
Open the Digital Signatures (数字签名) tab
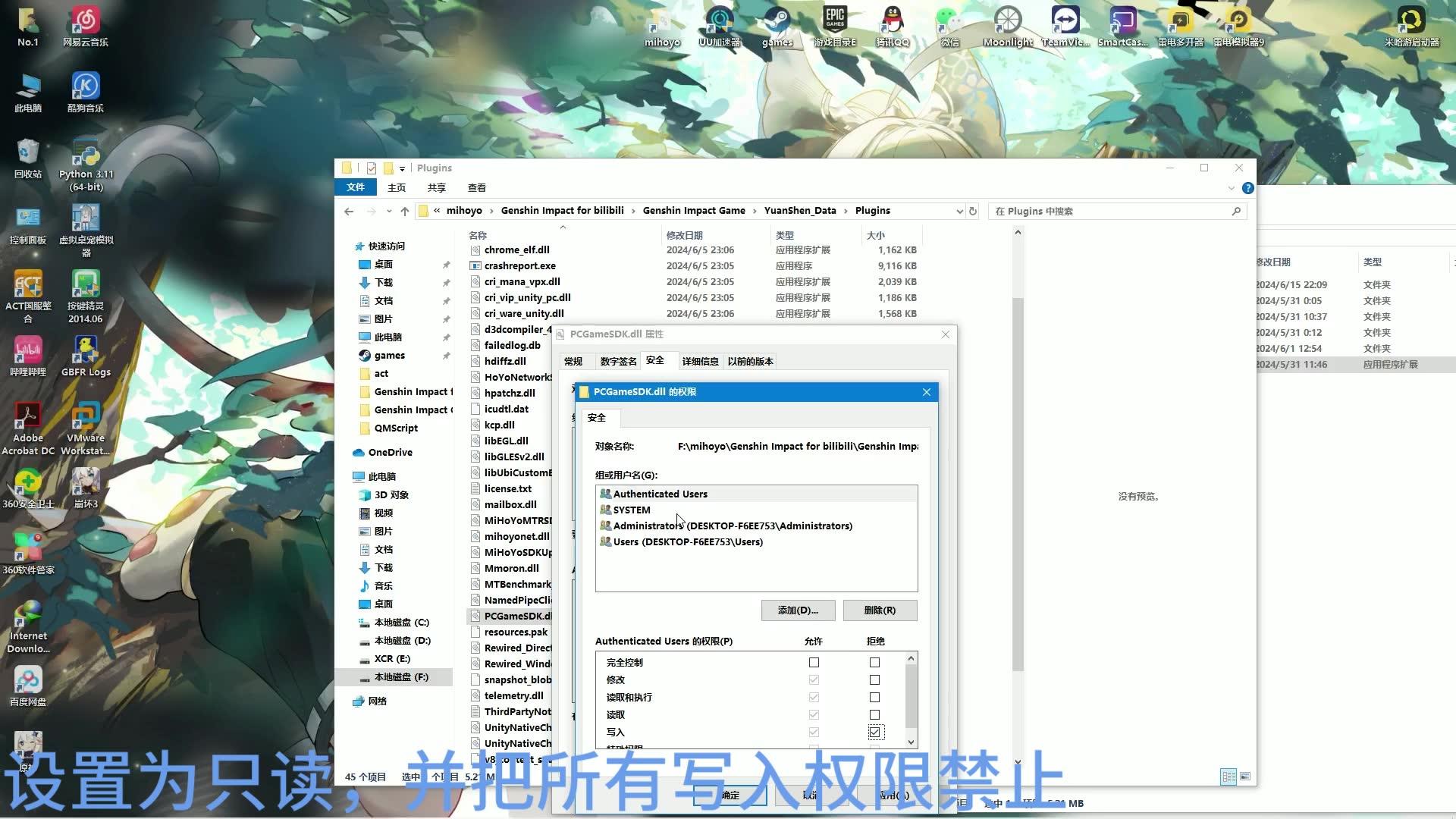(x=618, y=362)
